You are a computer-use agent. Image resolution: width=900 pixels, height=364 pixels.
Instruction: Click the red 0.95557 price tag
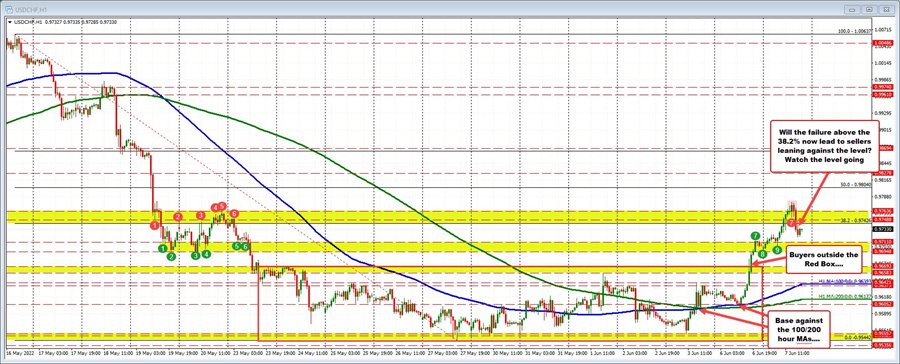(x=883, y=334)
